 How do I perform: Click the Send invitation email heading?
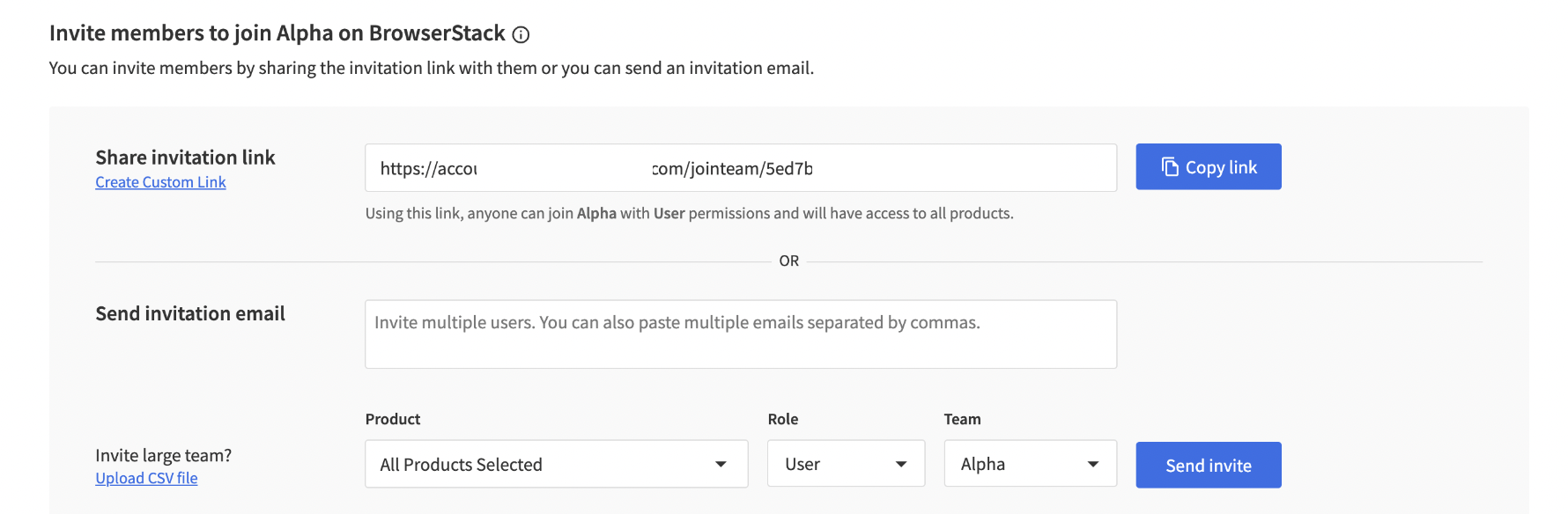click(190, 314)
